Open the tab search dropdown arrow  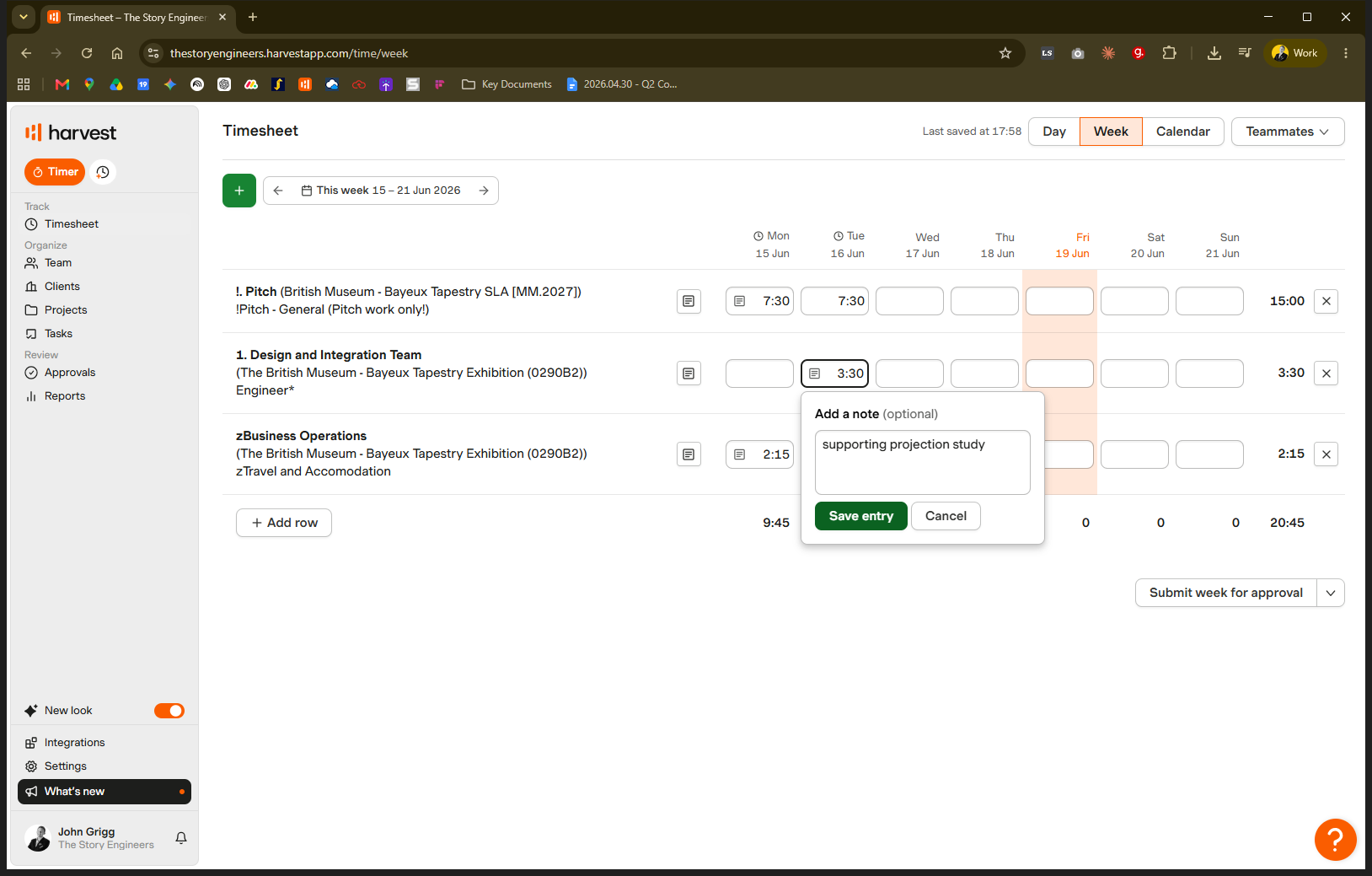click(24, 17)
